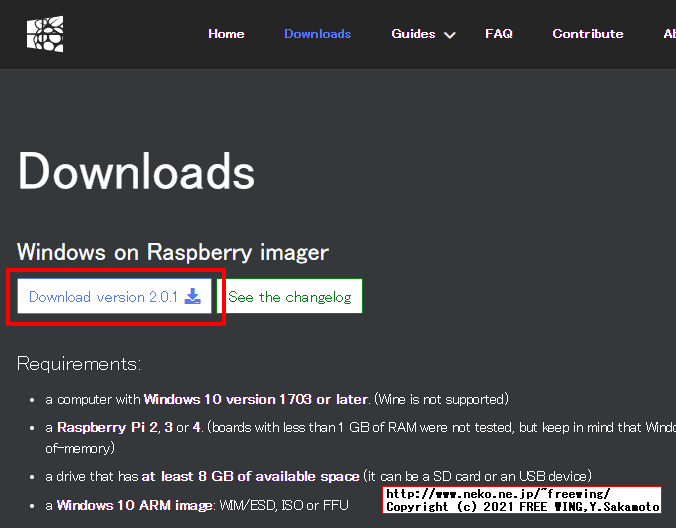Screen dimensions: 676x528
Task: Click the text WIM/ESD, ISO or FFU
Action: click(284, 505)
